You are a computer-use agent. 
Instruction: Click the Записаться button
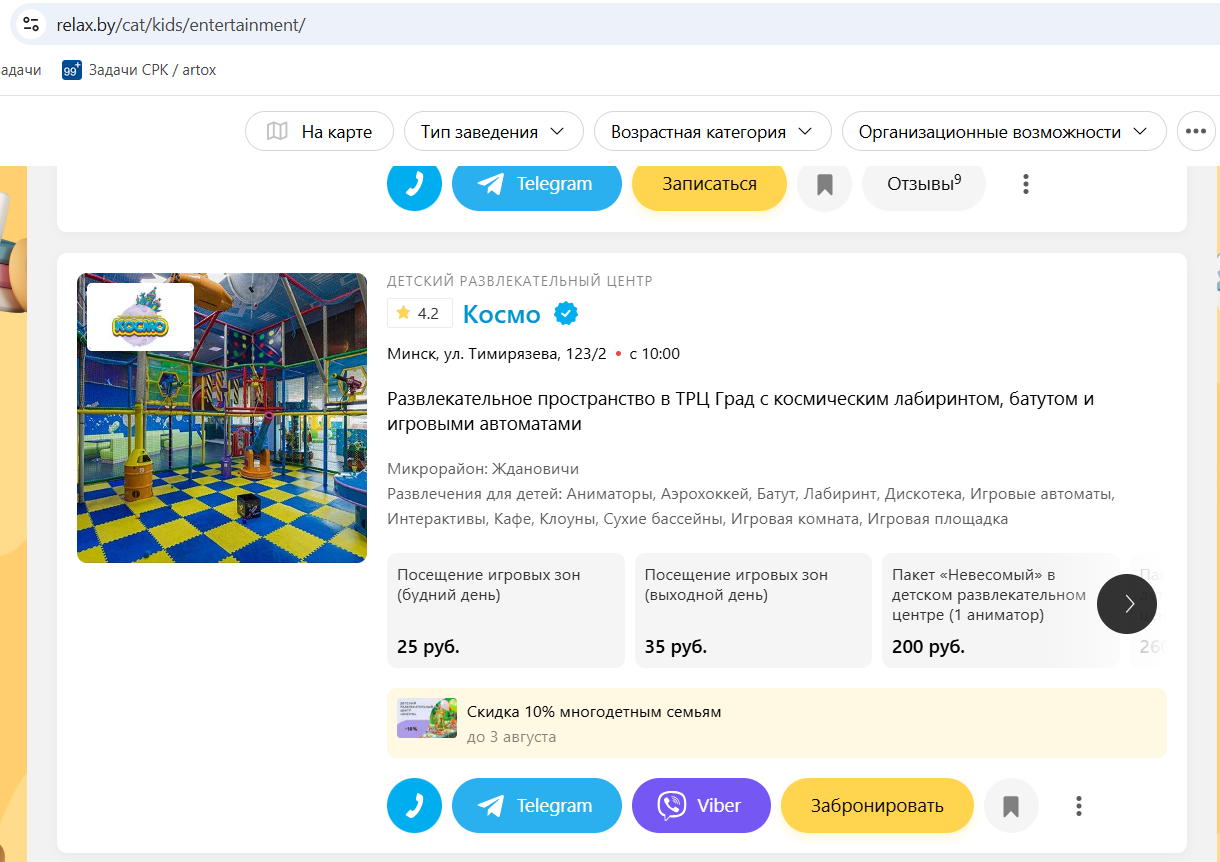709,184
